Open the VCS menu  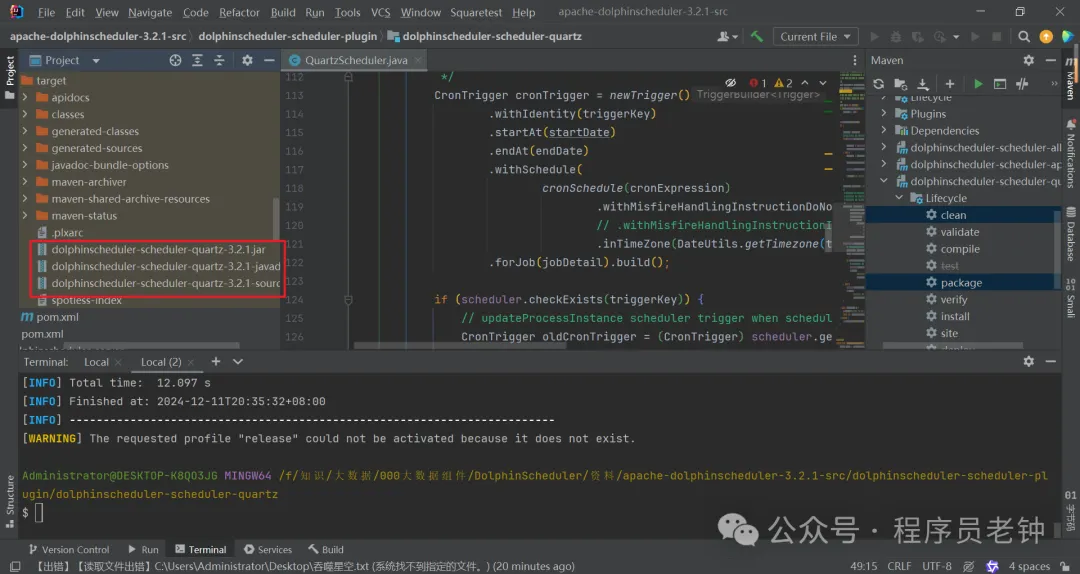380,12
